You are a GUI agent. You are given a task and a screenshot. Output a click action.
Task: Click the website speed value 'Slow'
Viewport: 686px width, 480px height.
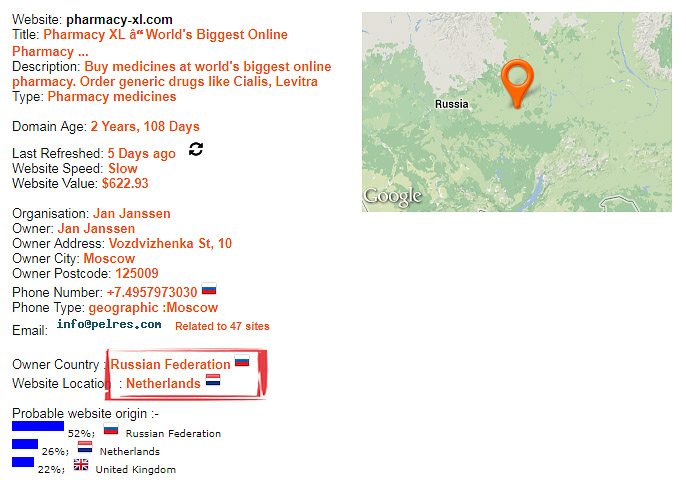click(x=123, y=168)
